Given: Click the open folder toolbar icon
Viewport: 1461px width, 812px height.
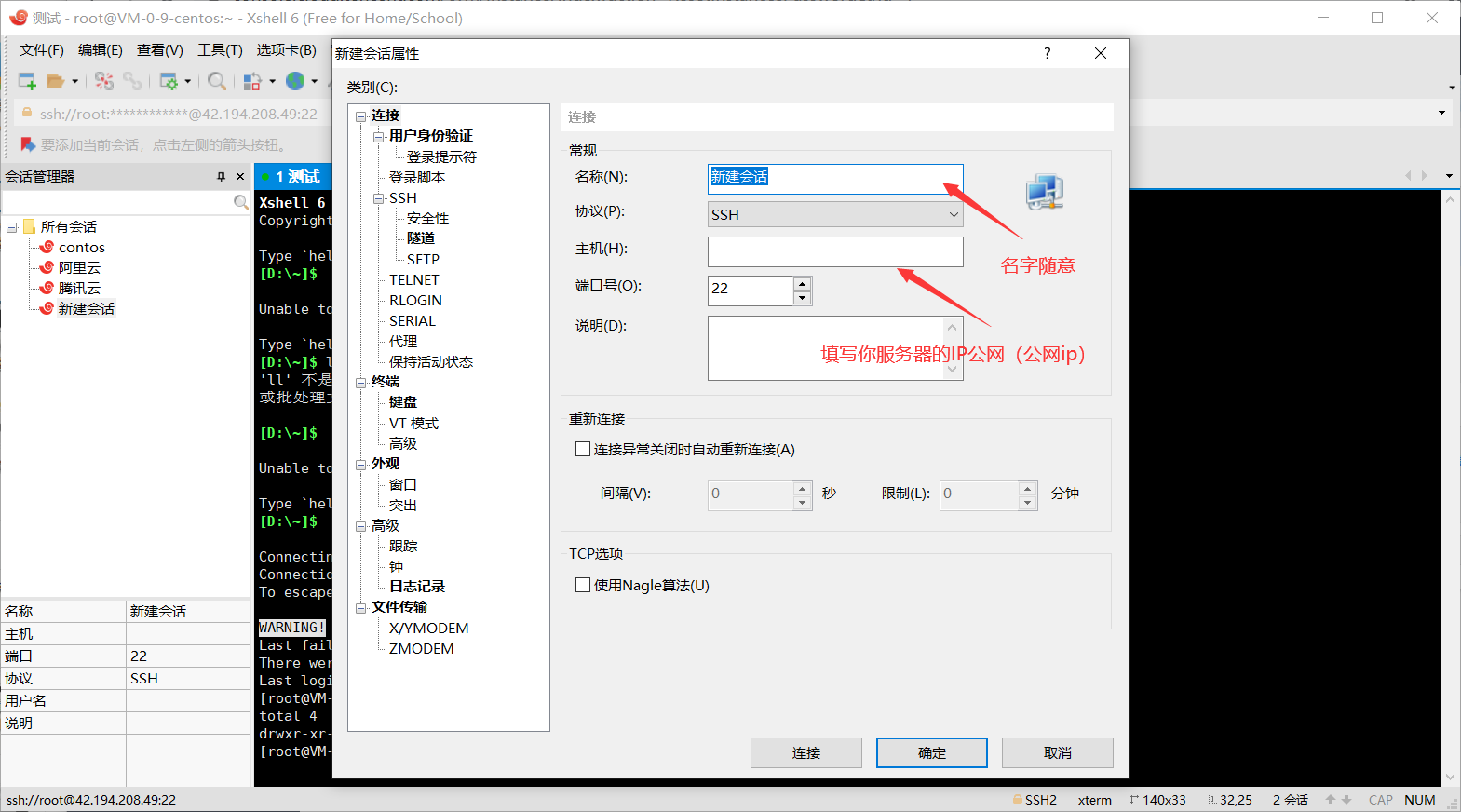Looking at the screenshot, I should click(56, 82).
